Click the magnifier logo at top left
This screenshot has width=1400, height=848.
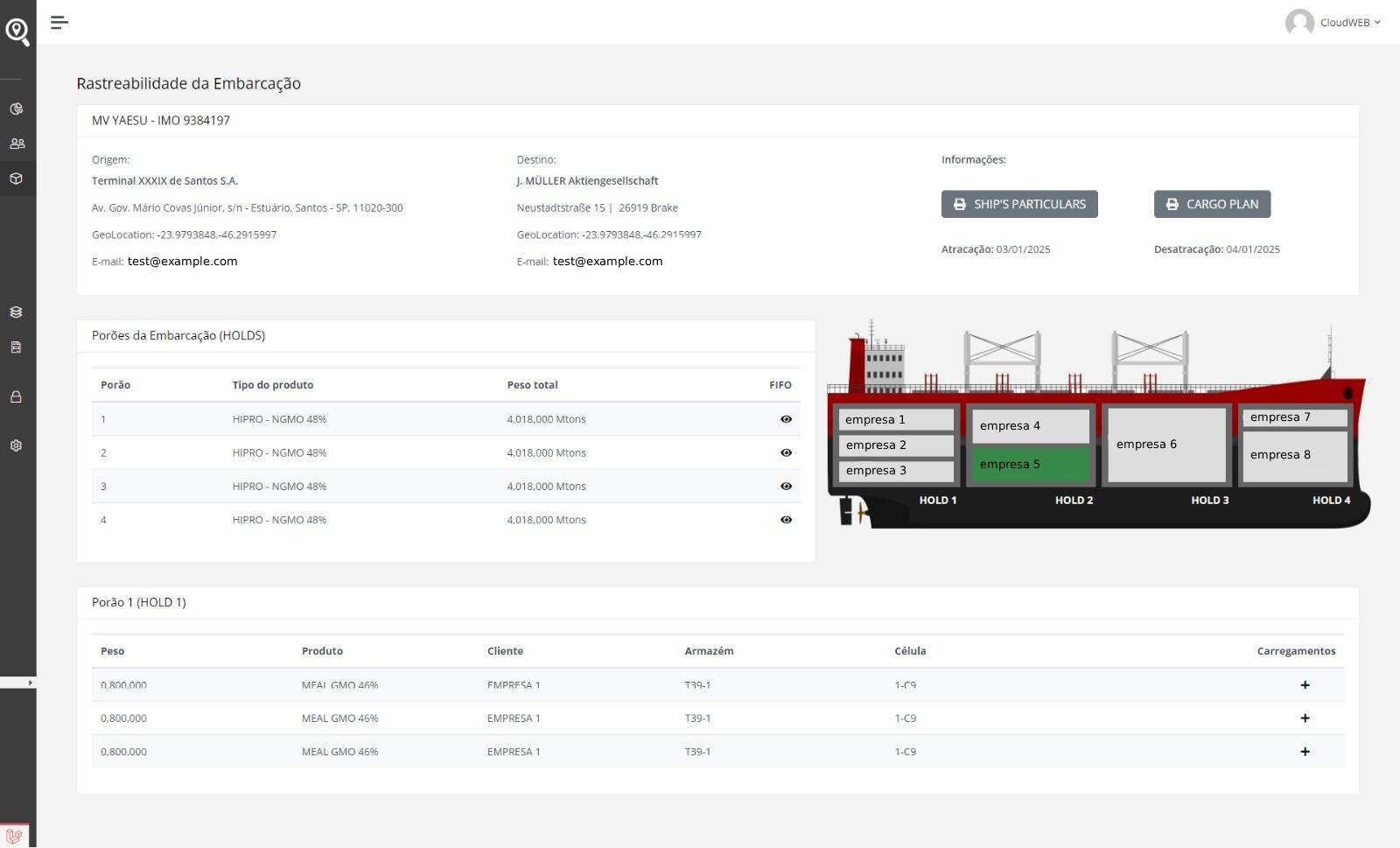click(17, 32)
